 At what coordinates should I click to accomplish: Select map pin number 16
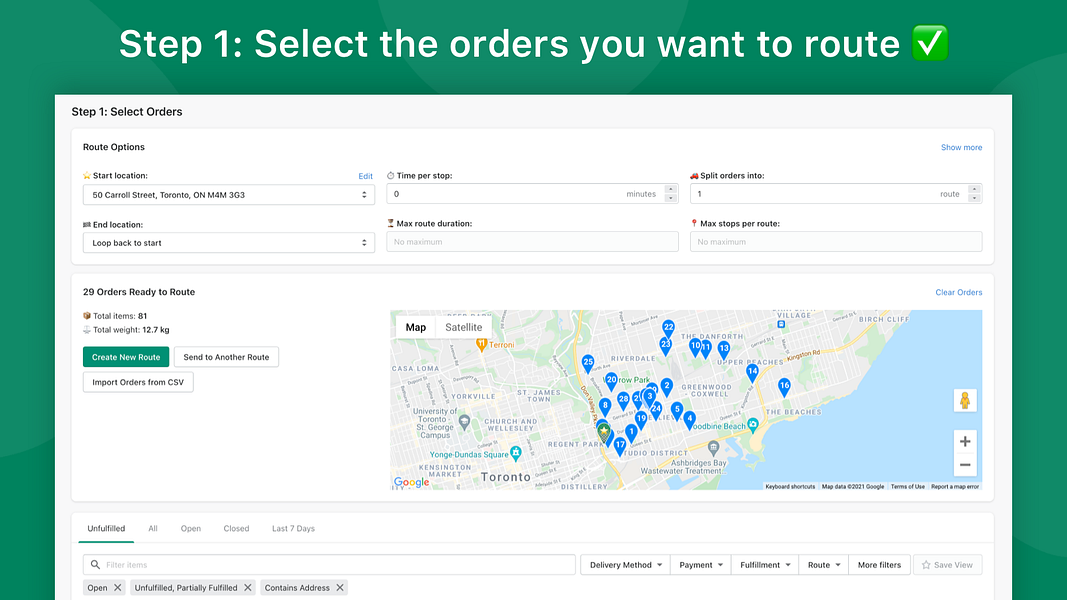coord(784,387)
